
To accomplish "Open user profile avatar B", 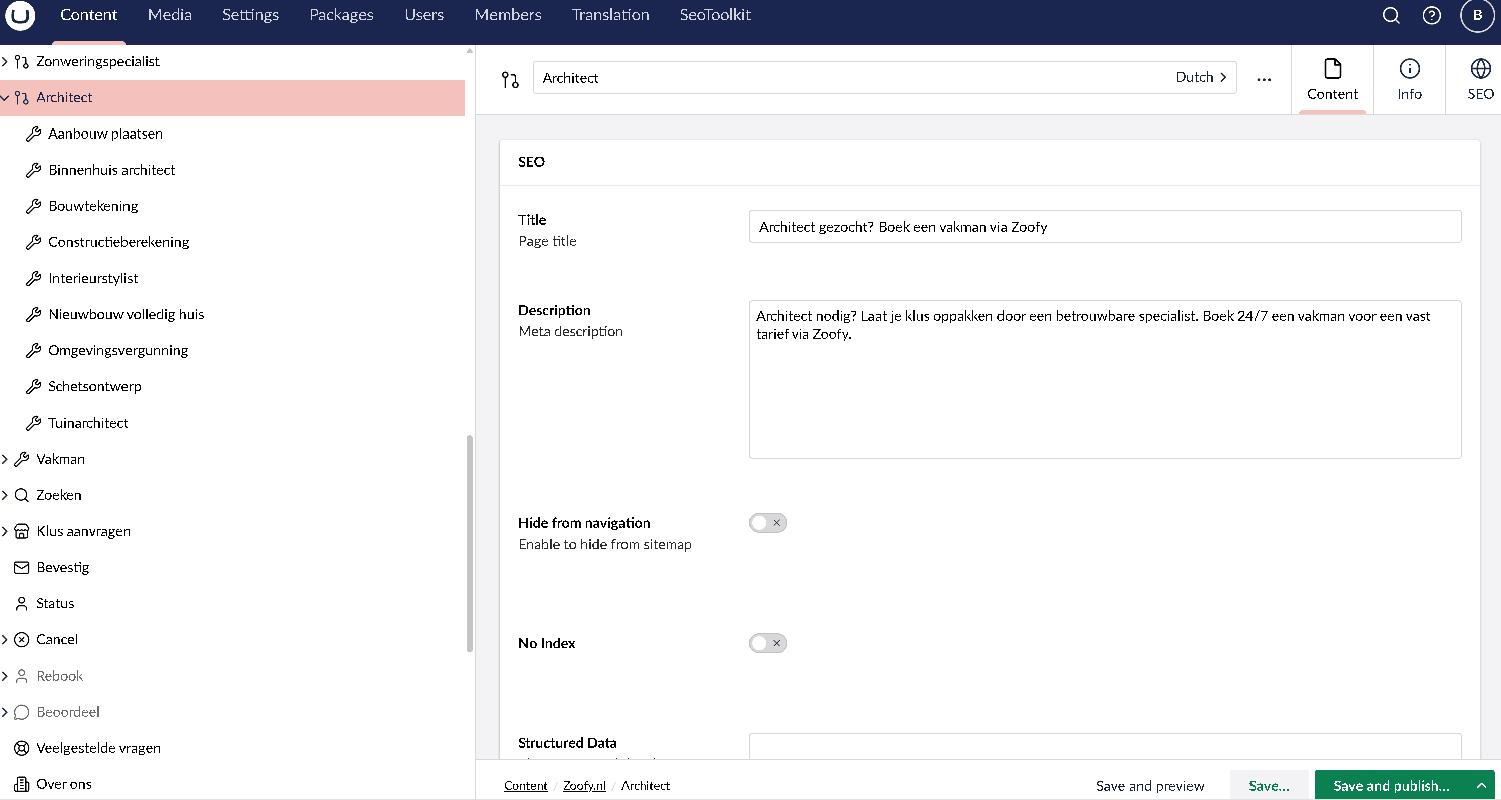I will coord(1476,16).
